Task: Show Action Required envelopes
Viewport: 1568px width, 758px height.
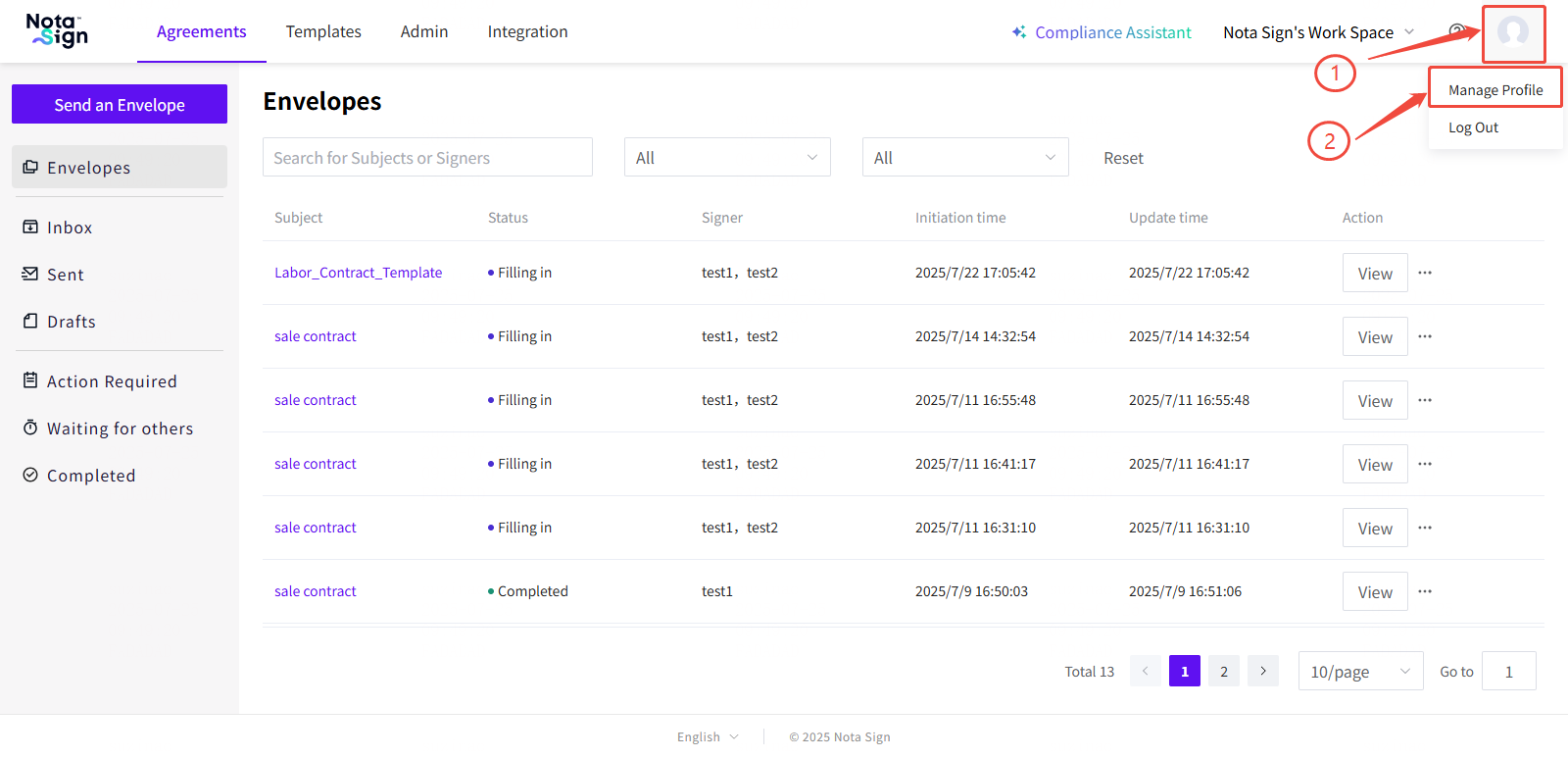Action: [x=112, y=381]
